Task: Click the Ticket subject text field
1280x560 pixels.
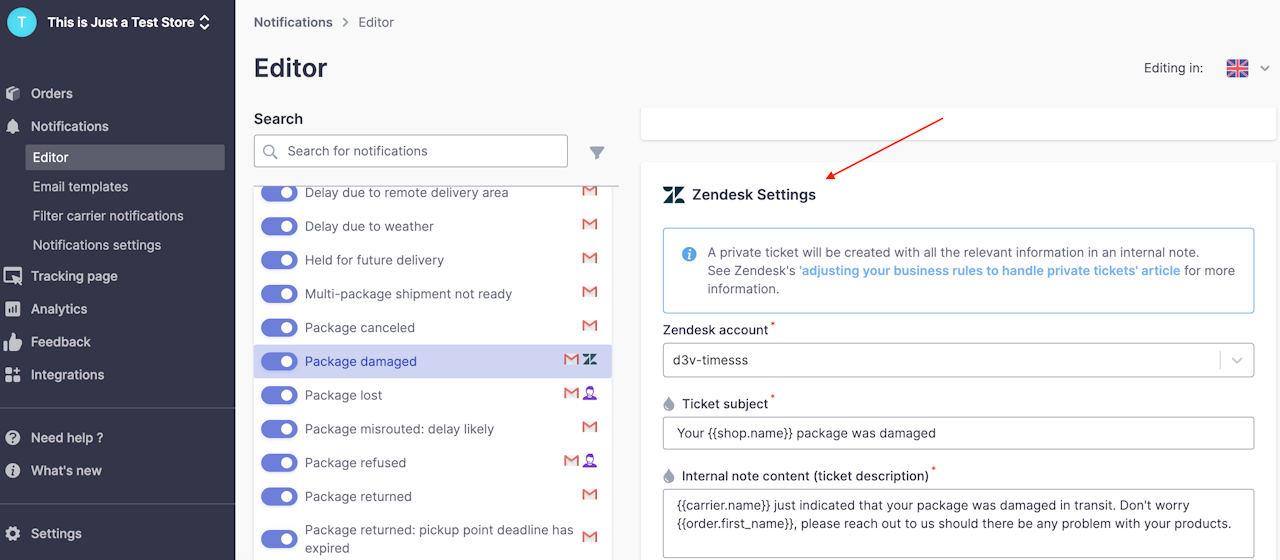Action: coord(957,433)
